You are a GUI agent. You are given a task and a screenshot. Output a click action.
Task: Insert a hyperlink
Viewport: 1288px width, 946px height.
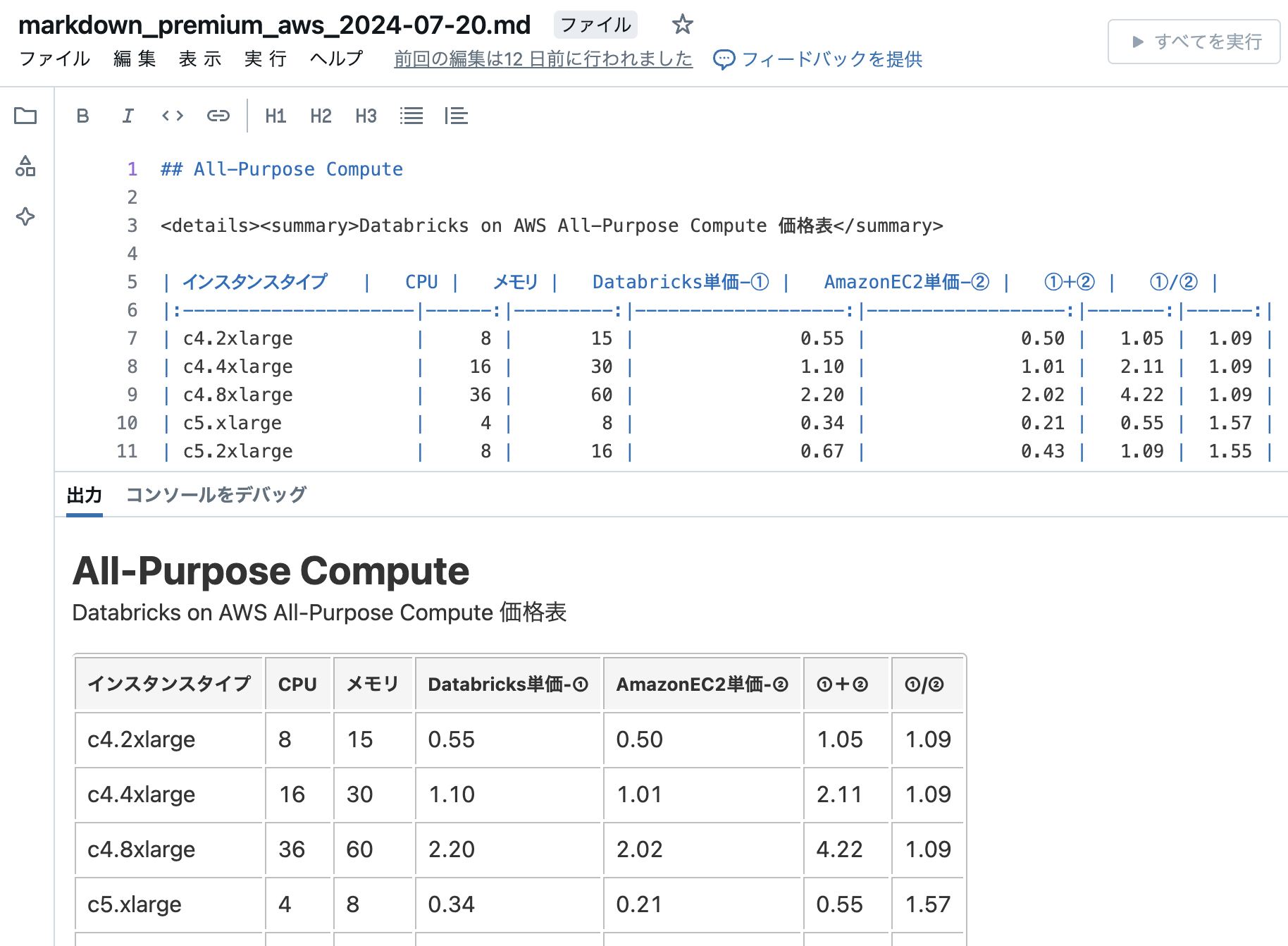click(218, 116)
